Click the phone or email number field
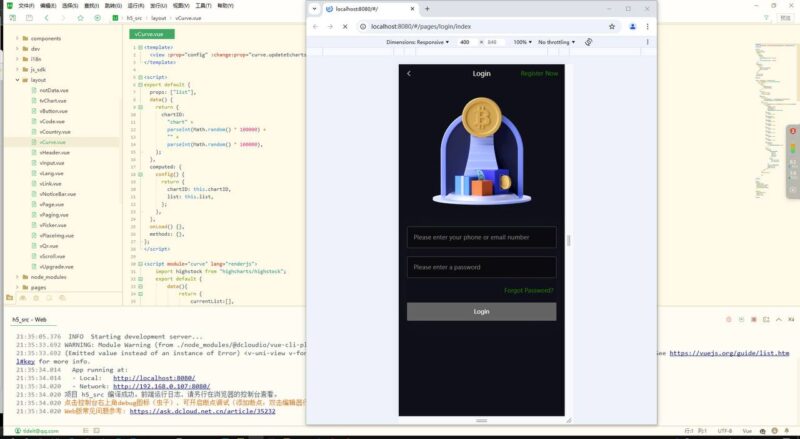The height and width of the screenshot is (439, 800). coord(481,237)
